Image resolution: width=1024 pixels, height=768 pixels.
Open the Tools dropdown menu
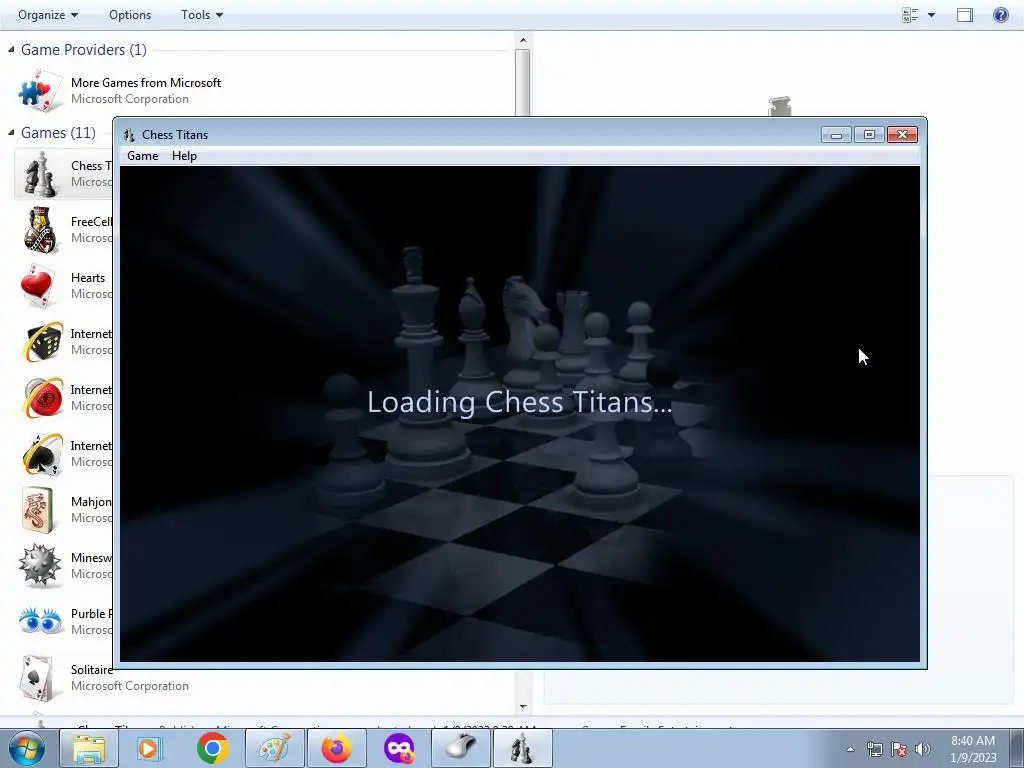[202, 14]
